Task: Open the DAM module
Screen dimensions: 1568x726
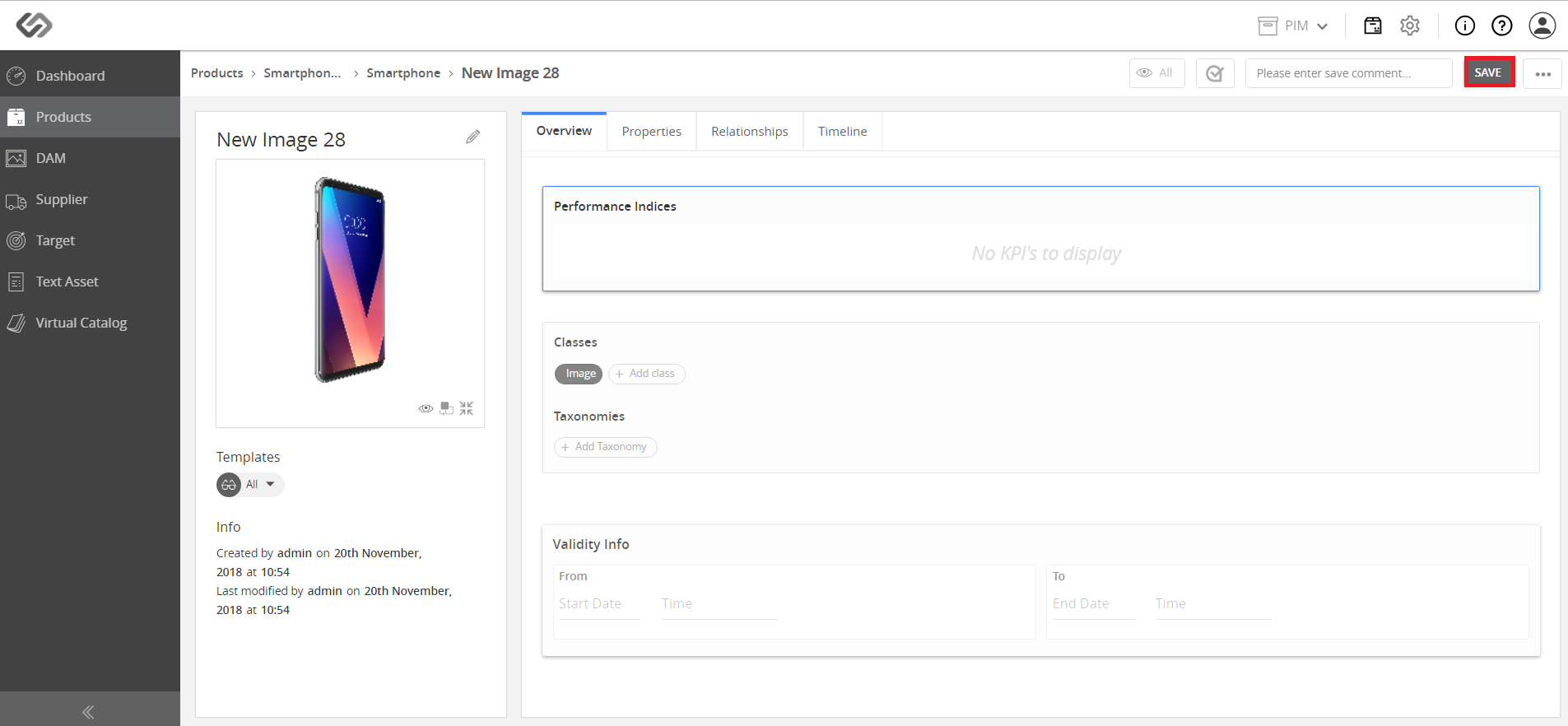Action: 90,158
